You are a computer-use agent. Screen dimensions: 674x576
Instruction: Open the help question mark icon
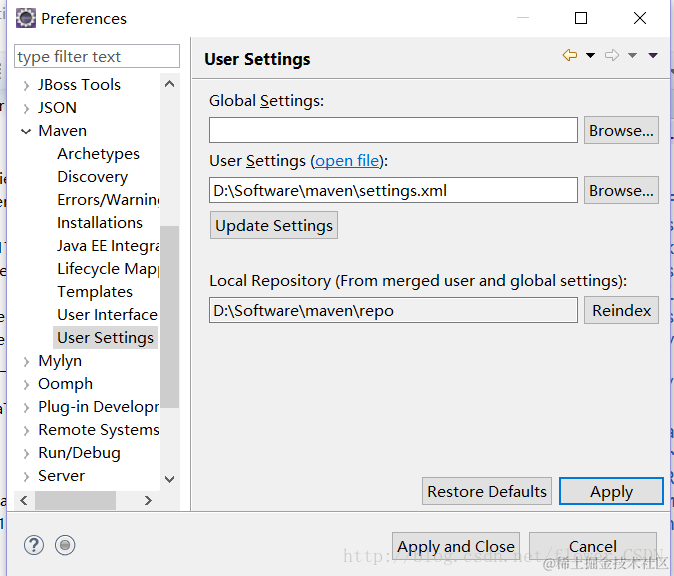34,545
